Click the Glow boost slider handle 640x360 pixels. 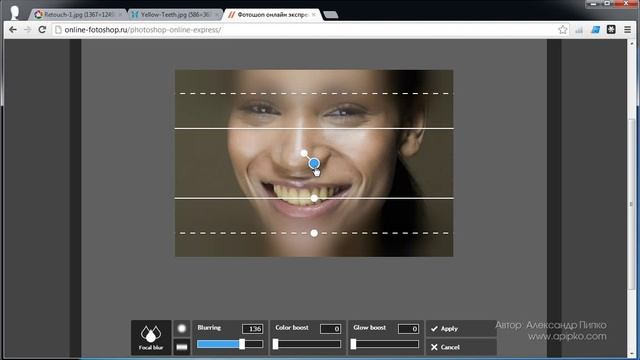[353, 344]
